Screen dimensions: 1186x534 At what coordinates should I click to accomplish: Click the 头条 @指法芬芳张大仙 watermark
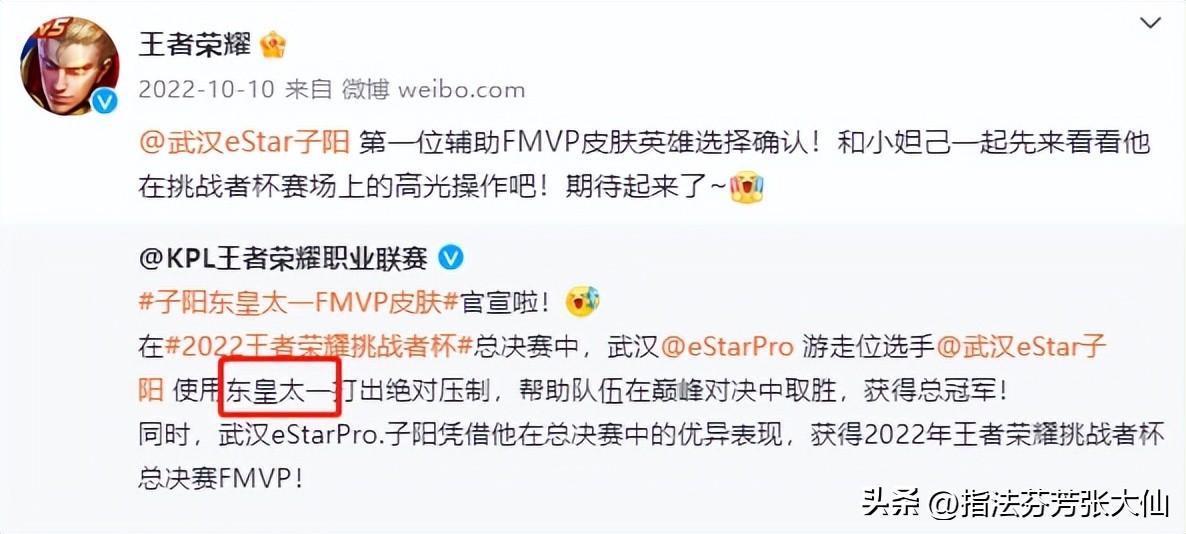click(1015, 503)
